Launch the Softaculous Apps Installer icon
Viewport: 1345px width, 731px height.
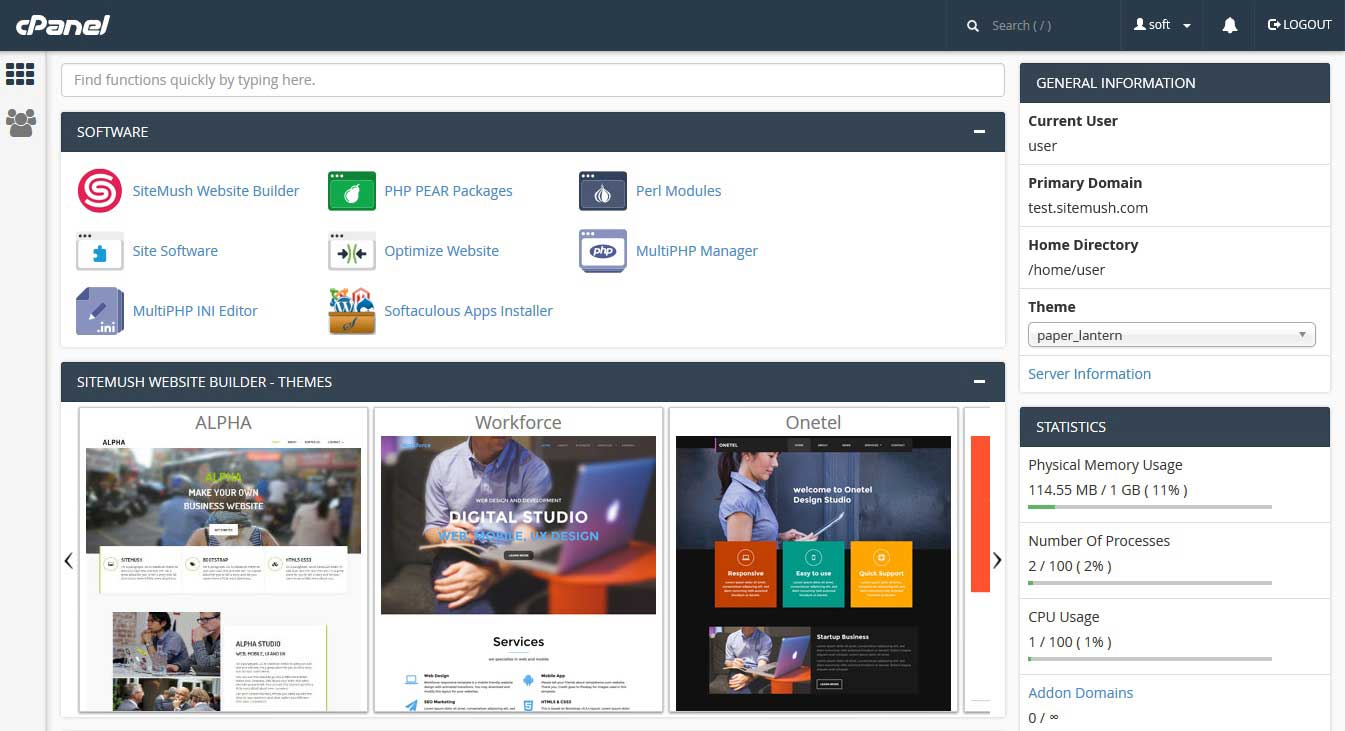pyautogui.click(x=352, y=311)
